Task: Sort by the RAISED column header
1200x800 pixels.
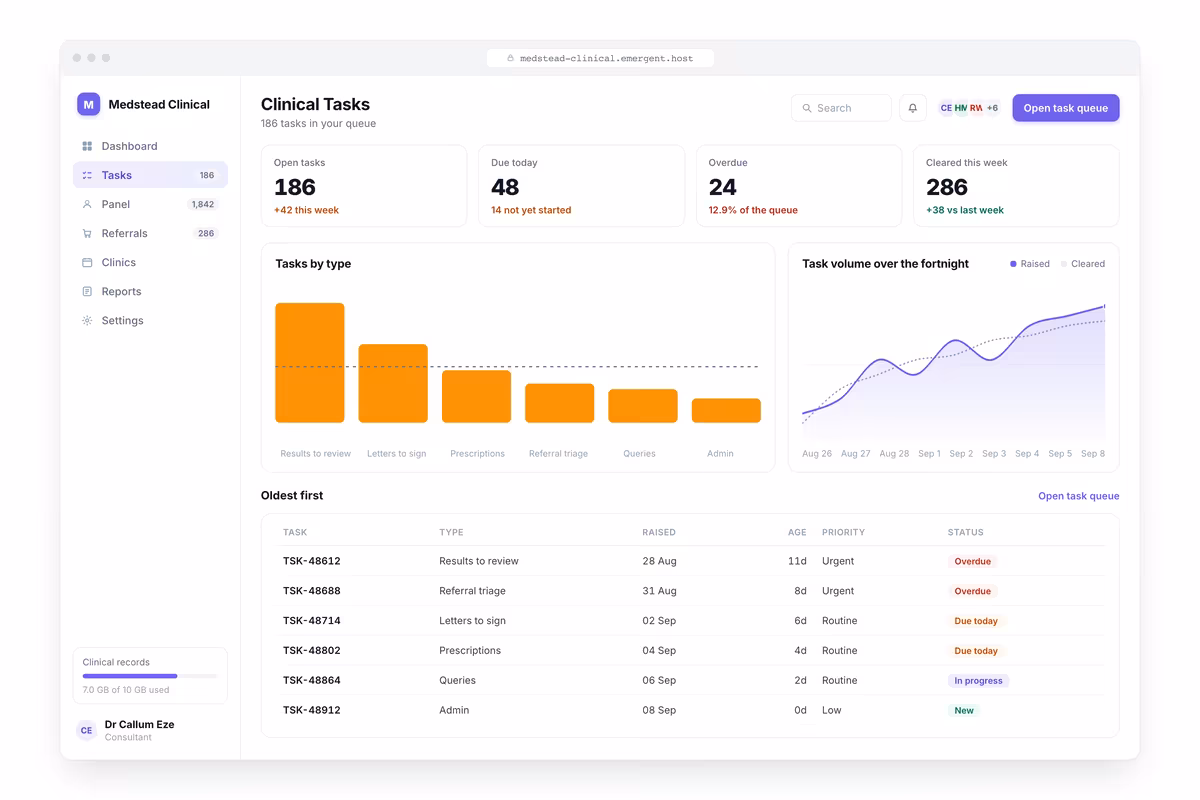Action: point(659,532)
